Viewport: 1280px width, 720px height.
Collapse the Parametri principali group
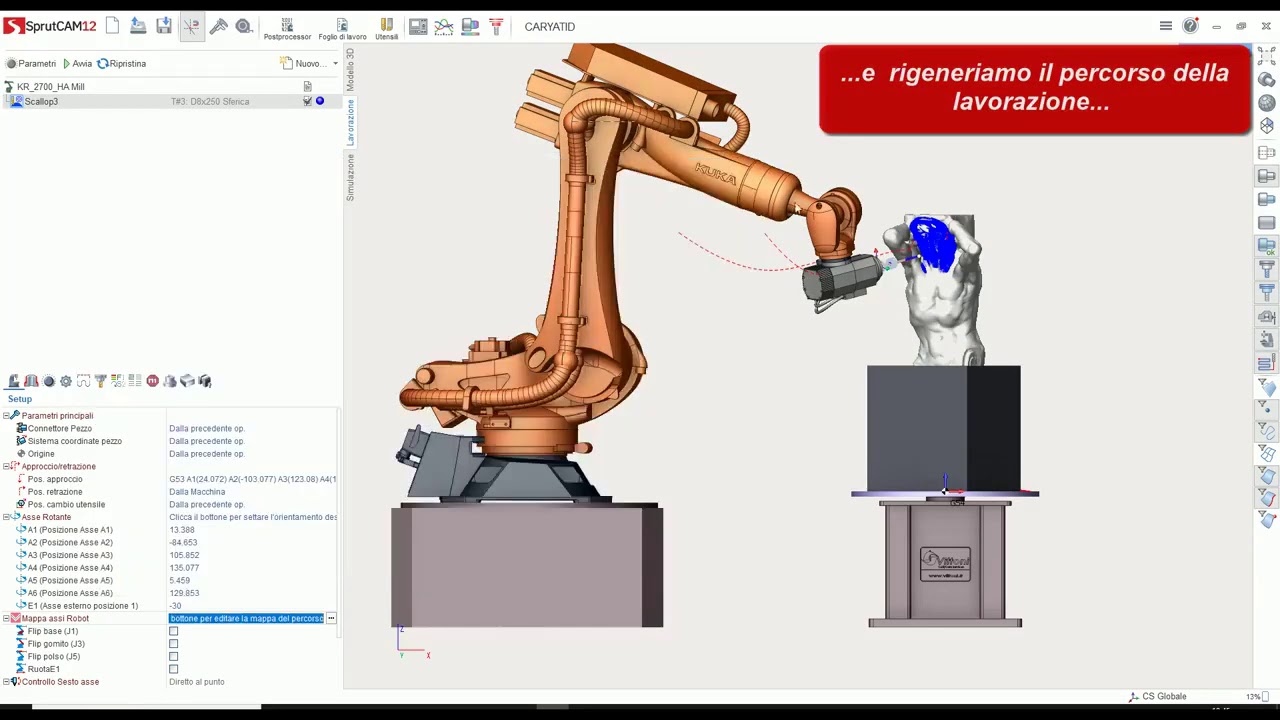(x=6, y=415)
